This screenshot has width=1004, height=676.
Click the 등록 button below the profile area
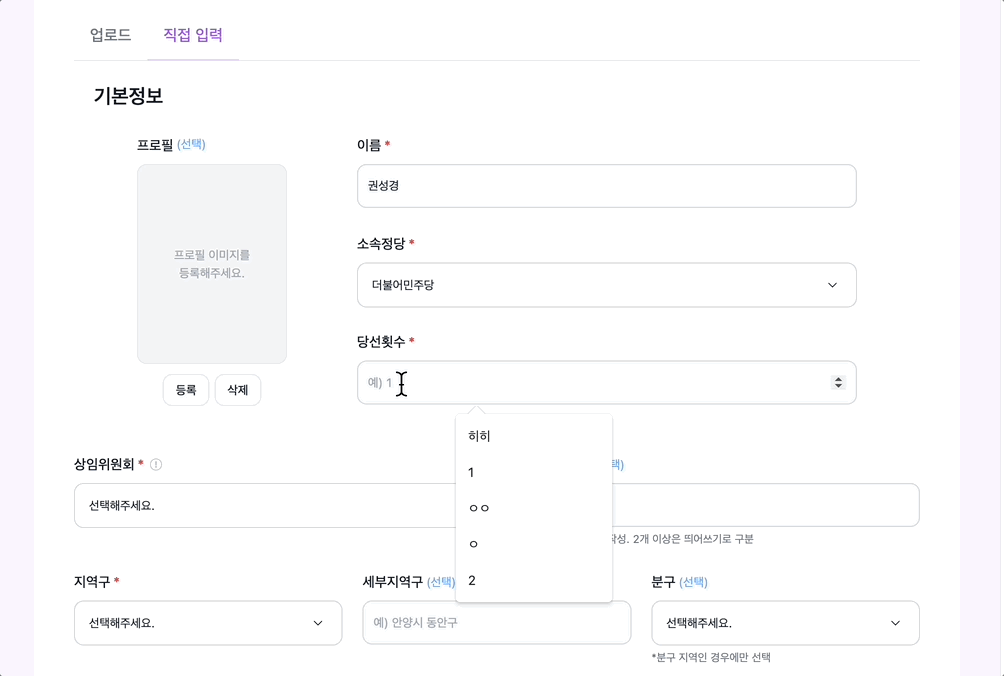[186, 390]
